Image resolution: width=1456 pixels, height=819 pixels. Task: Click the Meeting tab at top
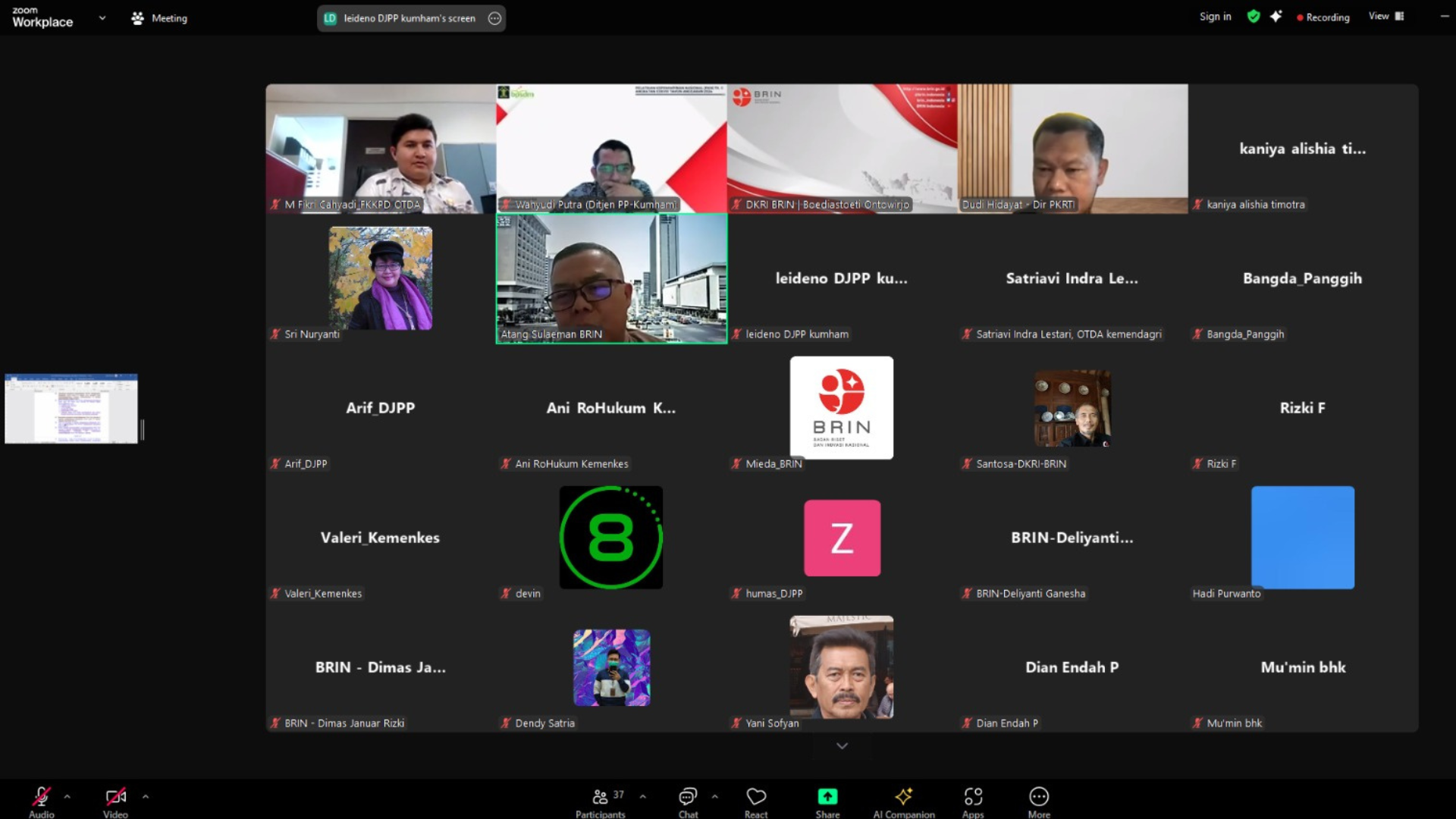tap(159, 18)
